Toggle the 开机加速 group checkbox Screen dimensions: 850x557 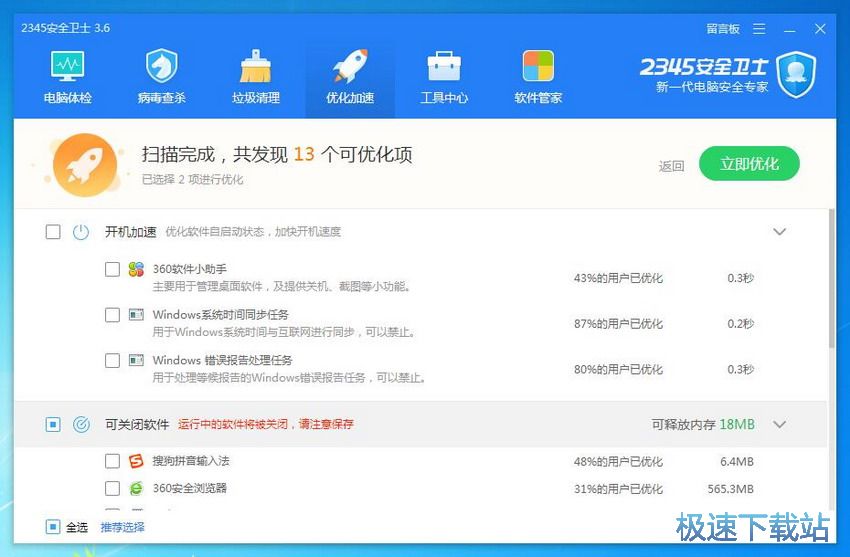pyautogui.click(x=53, y=232)
